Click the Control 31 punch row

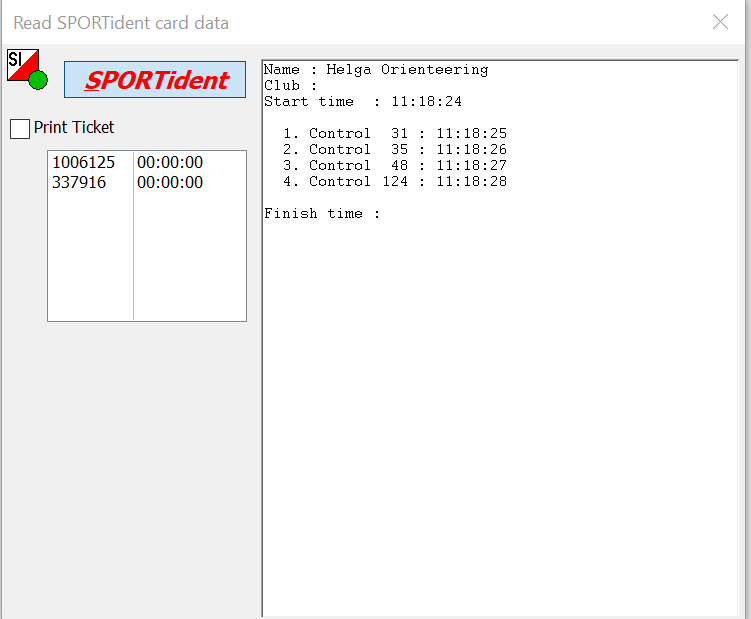pyautogui.click(x=395, y=134)
